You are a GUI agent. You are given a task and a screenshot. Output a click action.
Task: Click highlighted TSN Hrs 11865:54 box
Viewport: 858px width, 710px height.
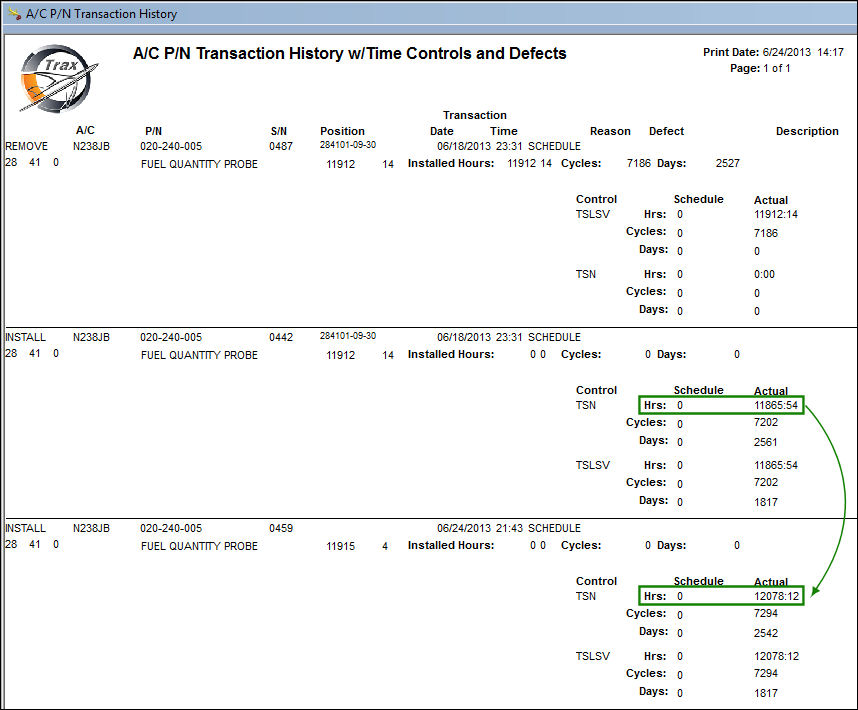point(721,405)
